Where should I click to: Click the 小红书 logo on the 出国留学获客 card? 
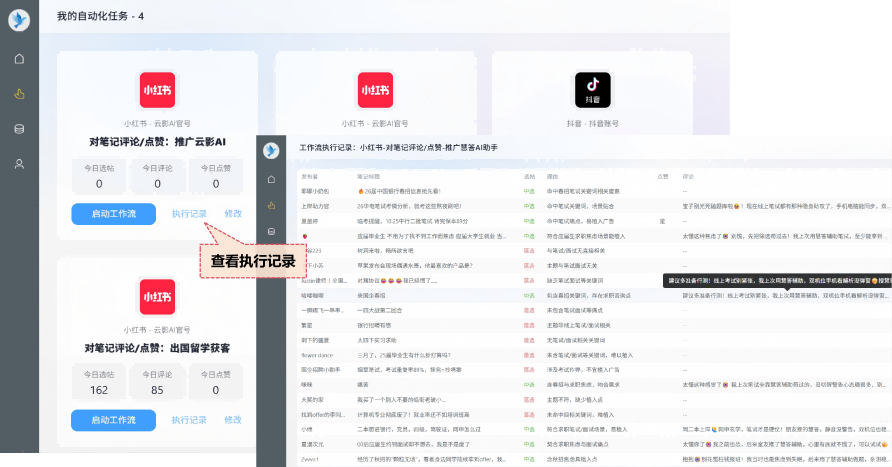pyautogui.click(x=156, y=296)
